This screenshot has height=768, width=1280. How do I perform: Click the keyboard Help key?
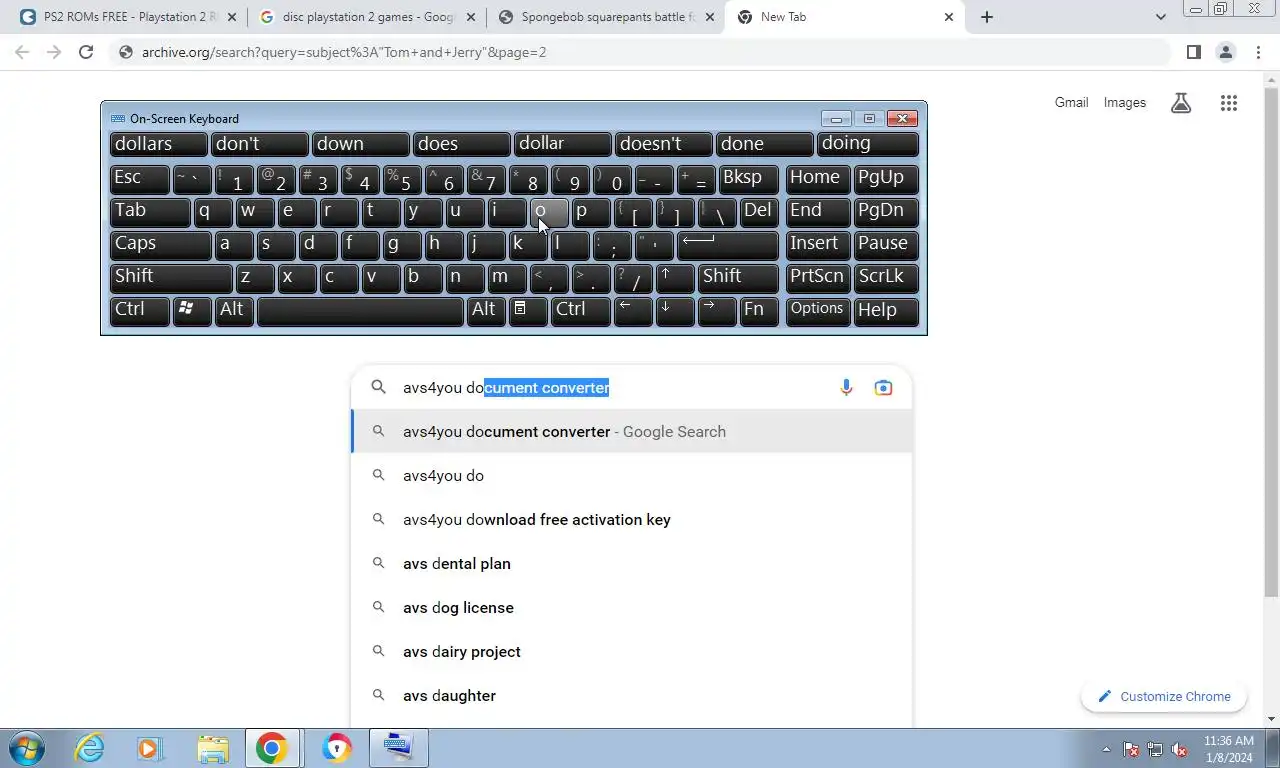[x=885, y=311]
